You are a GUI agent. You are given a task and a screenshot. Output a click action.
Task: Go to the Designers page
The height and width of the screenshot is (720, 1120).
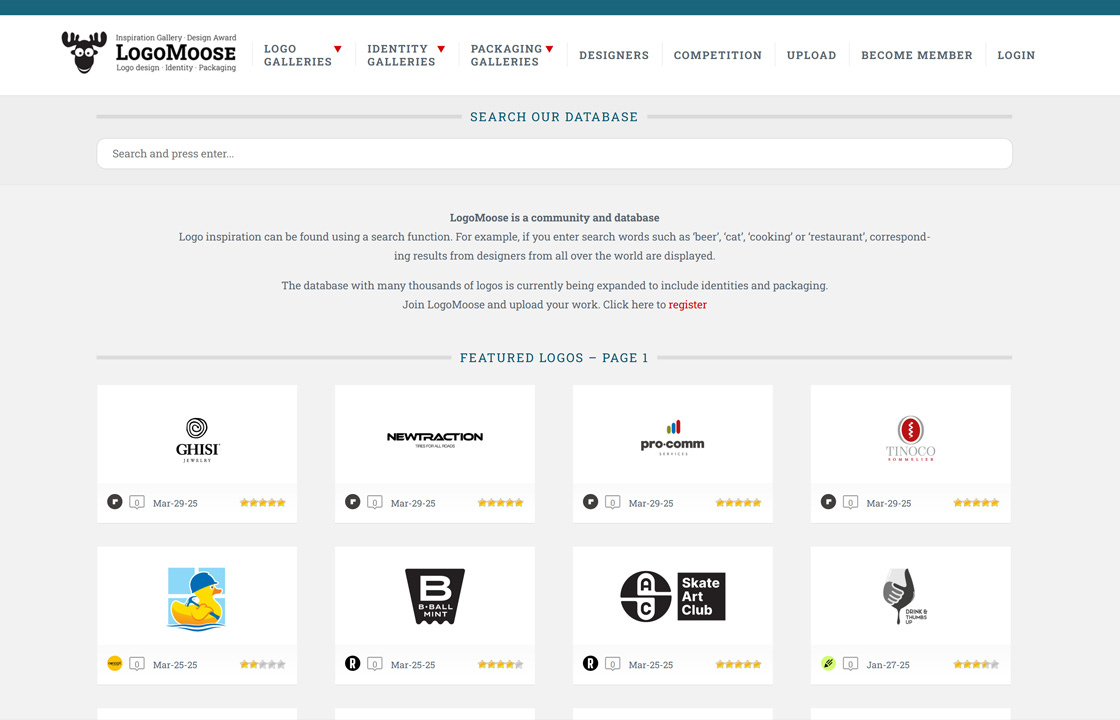coord(614,55)
